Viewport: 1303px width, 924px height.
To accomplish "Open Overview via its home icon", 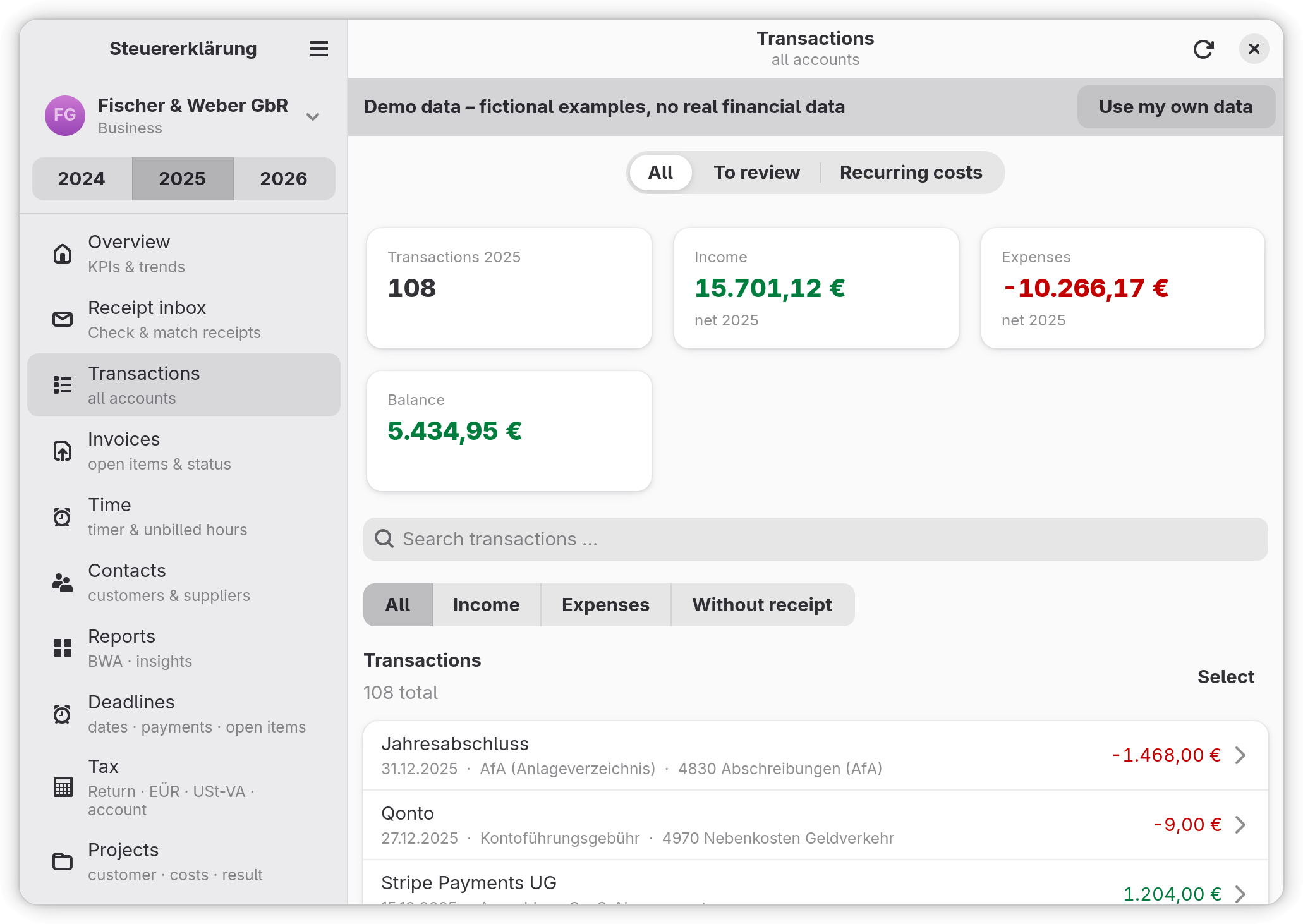I will (62, 254).
